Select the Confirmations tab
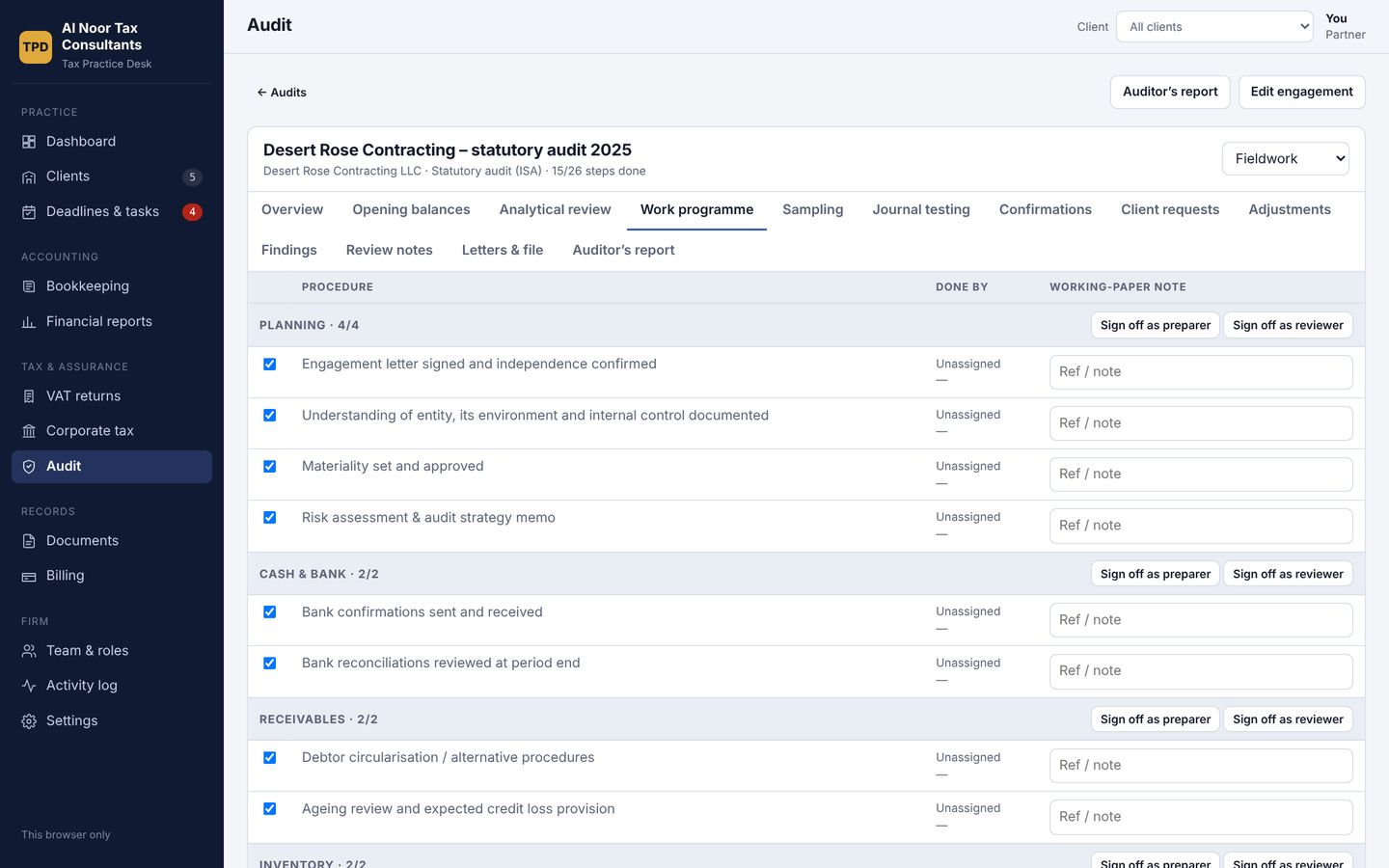Image resolution: width=1389 pixels, height=868 pixels. [x=1046, y=209]
